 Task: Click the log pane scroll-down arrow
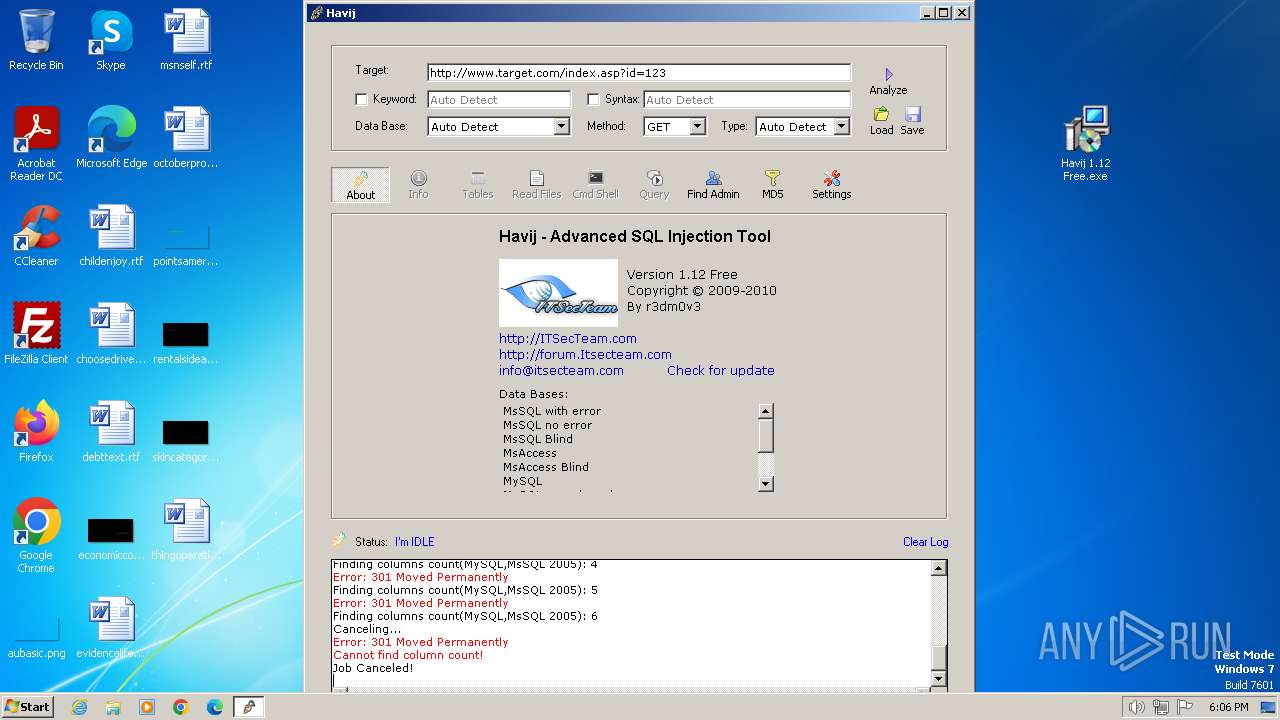coord(938,678)
